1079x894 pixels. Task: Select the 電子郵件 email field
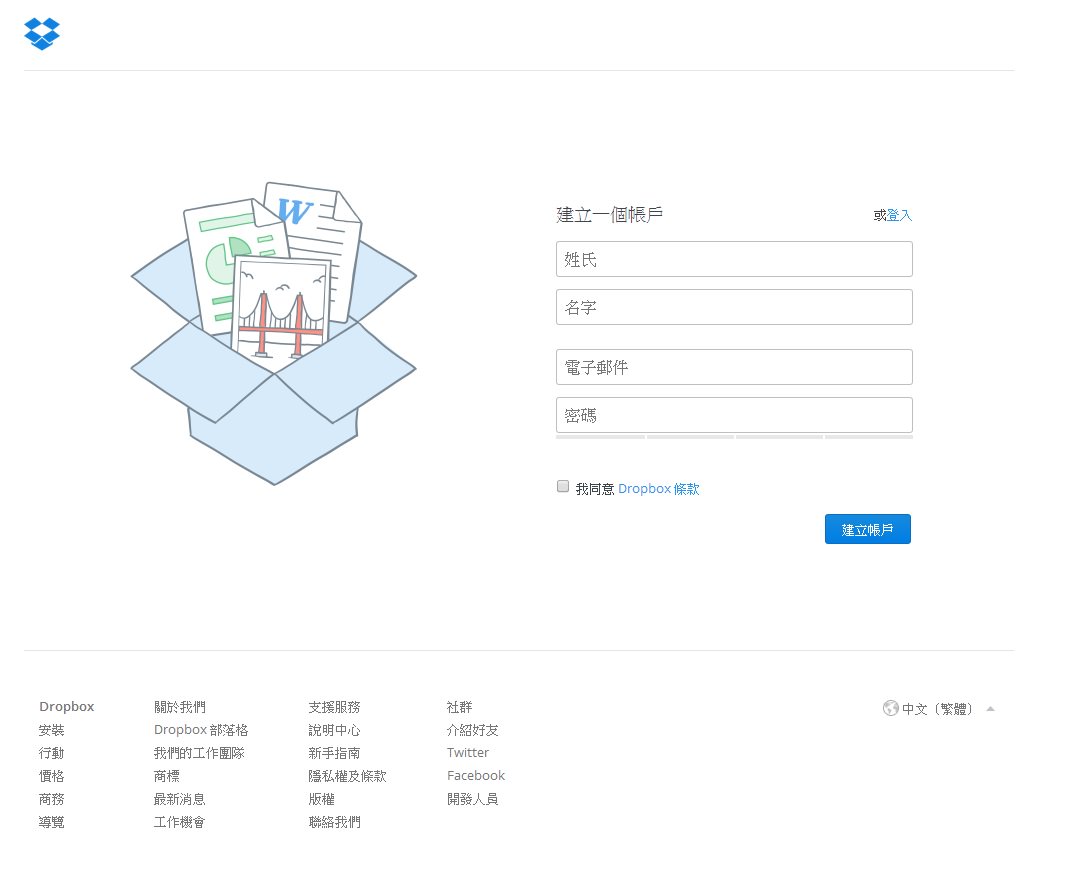pyautogui.click(x=734, y=367)
